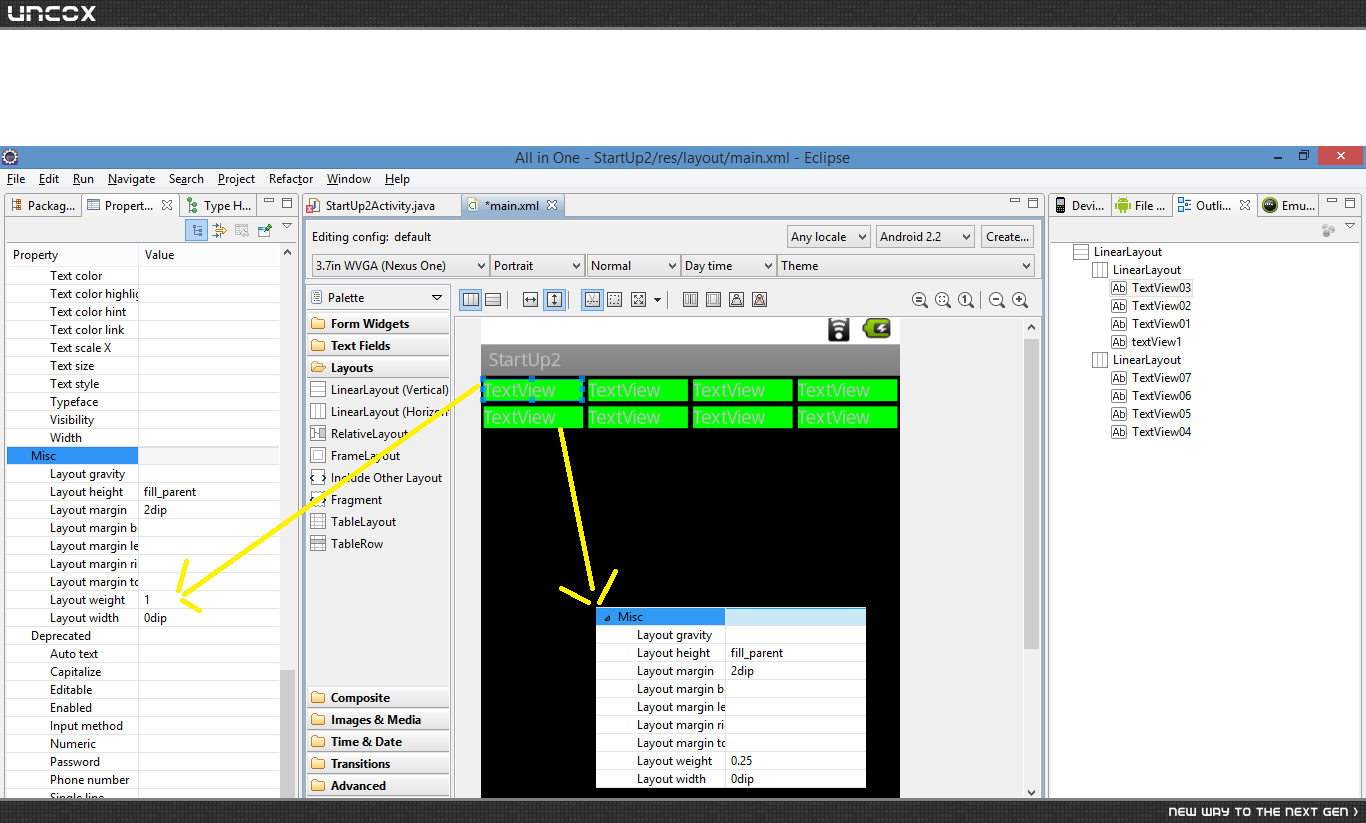Set horizontal orientation in layout toolbar
Screen dimensions: 1366x823
click(x=470, y=299)
